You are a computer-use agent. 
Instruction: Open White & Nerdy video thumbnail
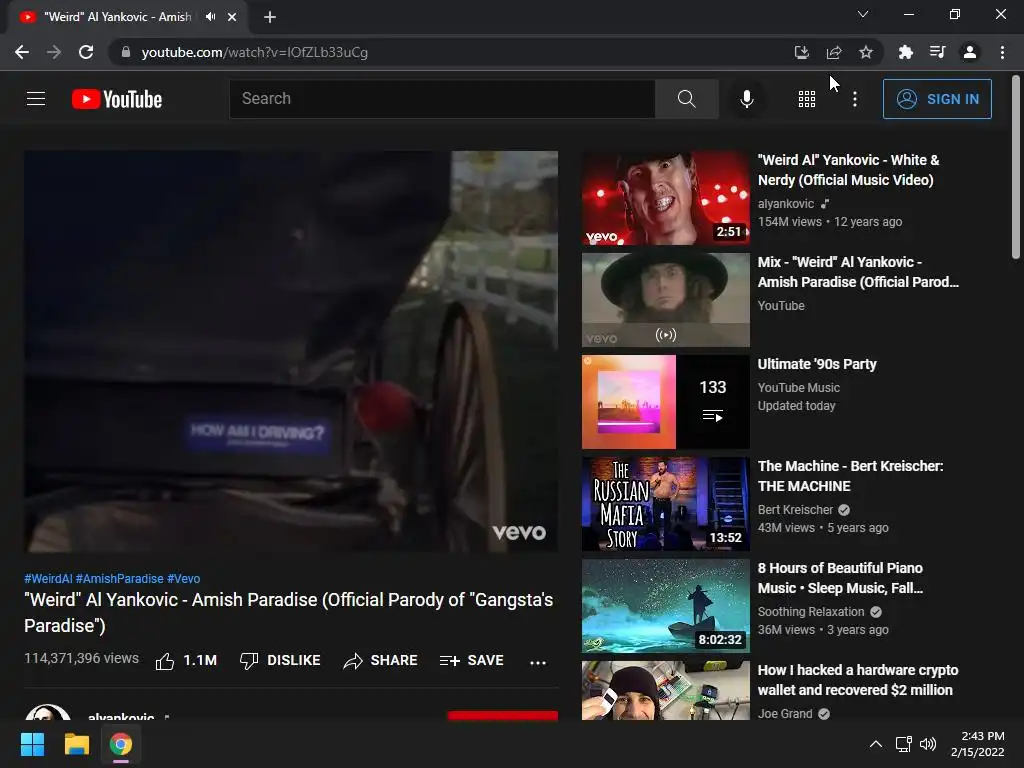click(x=665, y=198)
